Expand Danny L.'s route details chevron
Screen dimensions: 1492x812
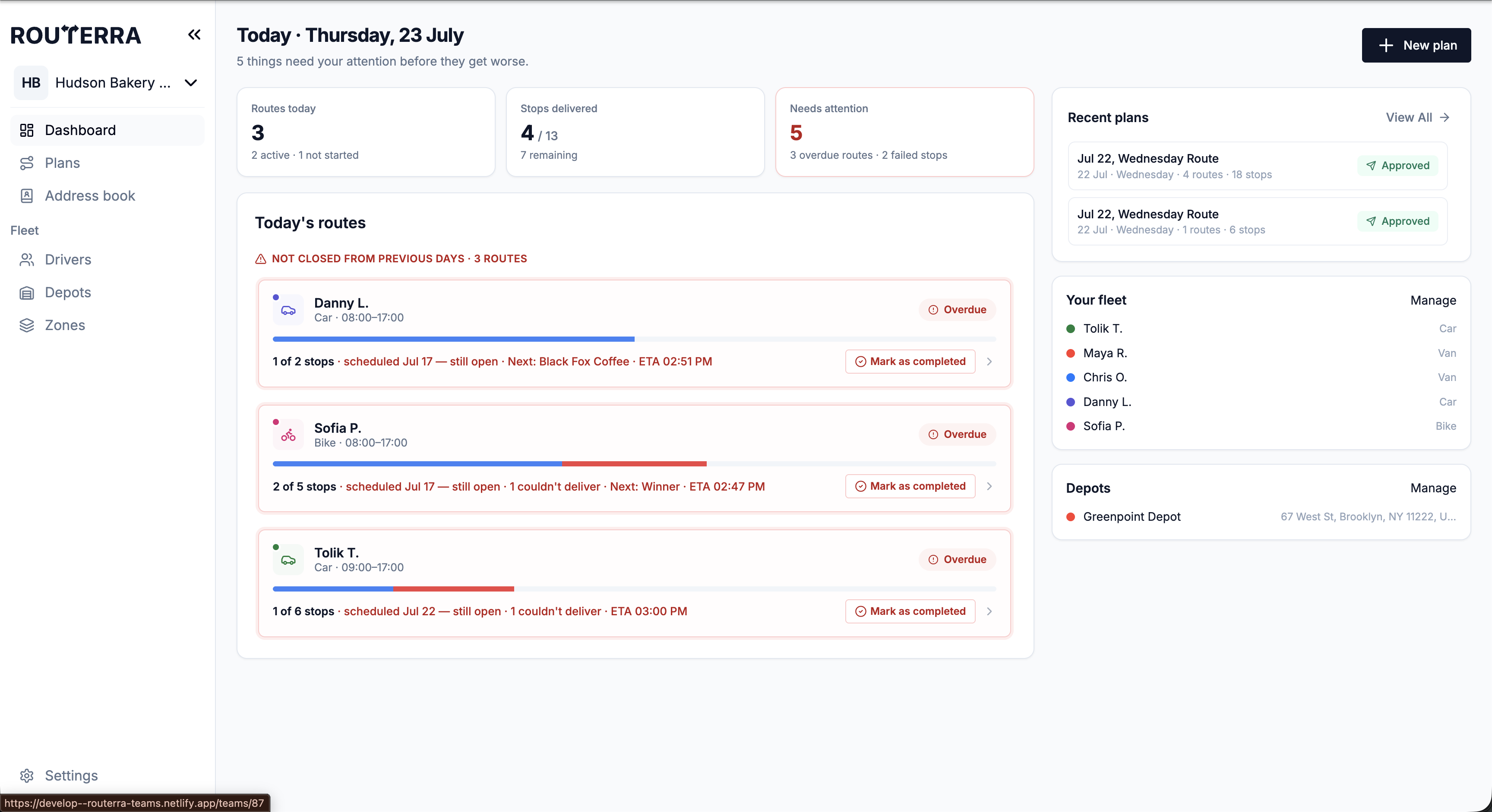[x=989, y=362]
